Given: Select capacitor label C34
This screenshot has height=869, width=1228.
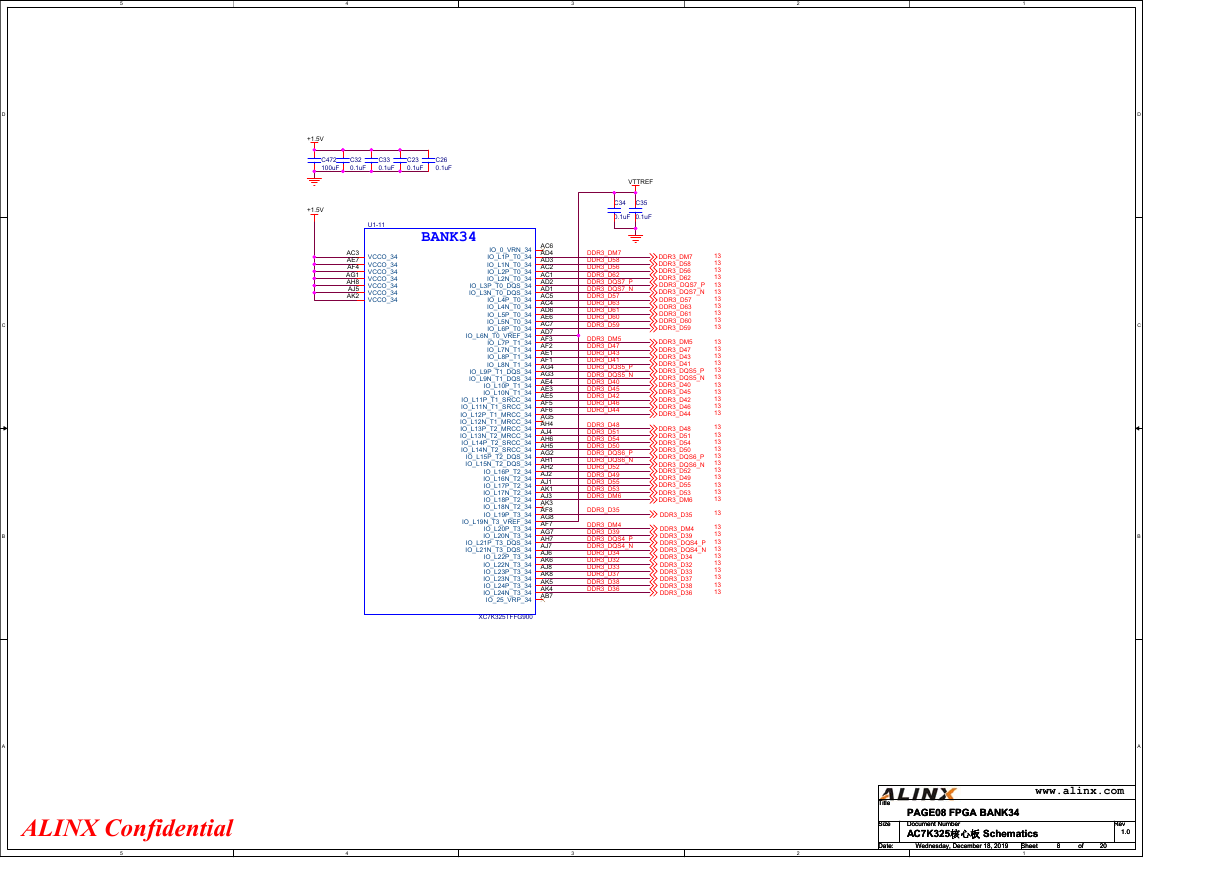Looking at the screenshot, I should point(619,203).
